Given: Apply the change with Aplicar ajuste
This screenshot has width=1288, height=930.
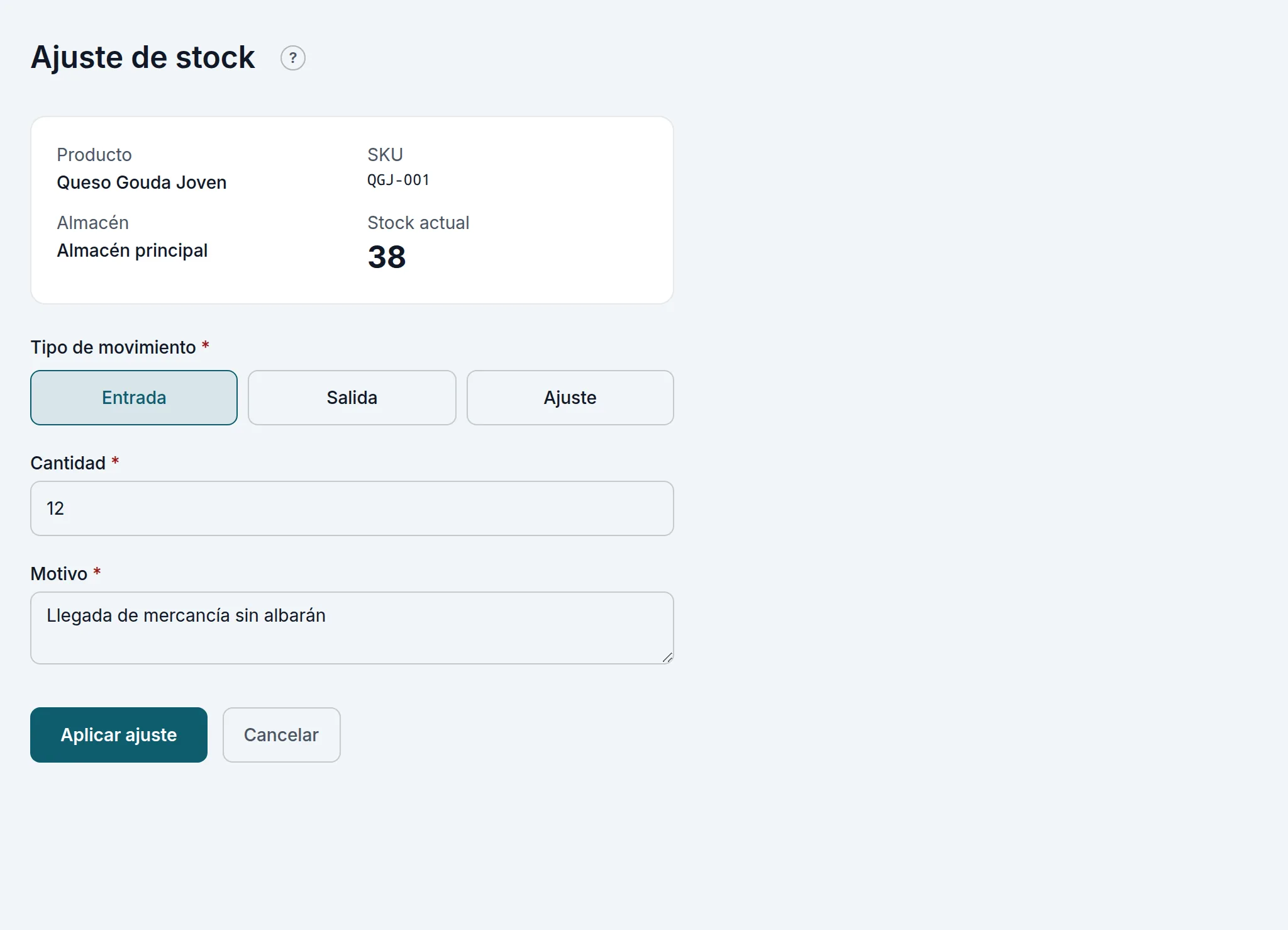Looking at the screenshot, I should 119,735.
